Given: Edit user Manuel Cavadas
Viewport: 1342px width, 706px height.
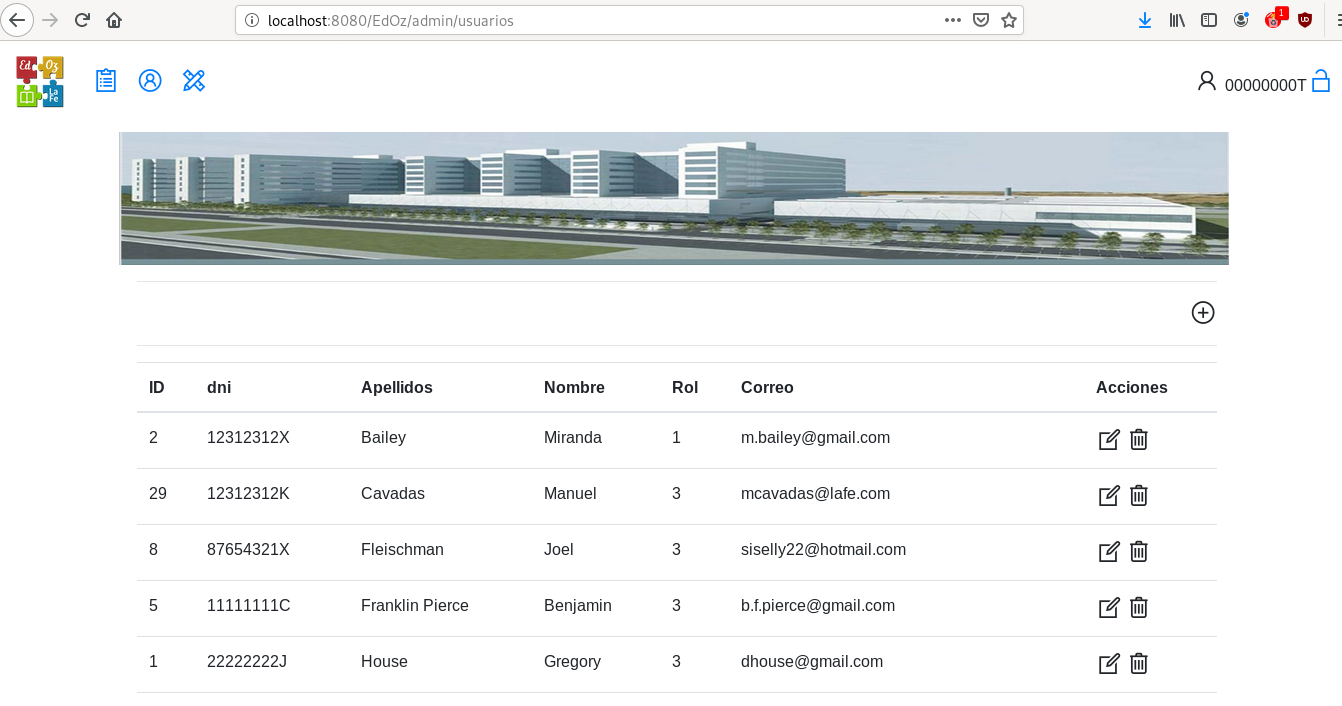Looking at the screenshot, I should 1108,495.
